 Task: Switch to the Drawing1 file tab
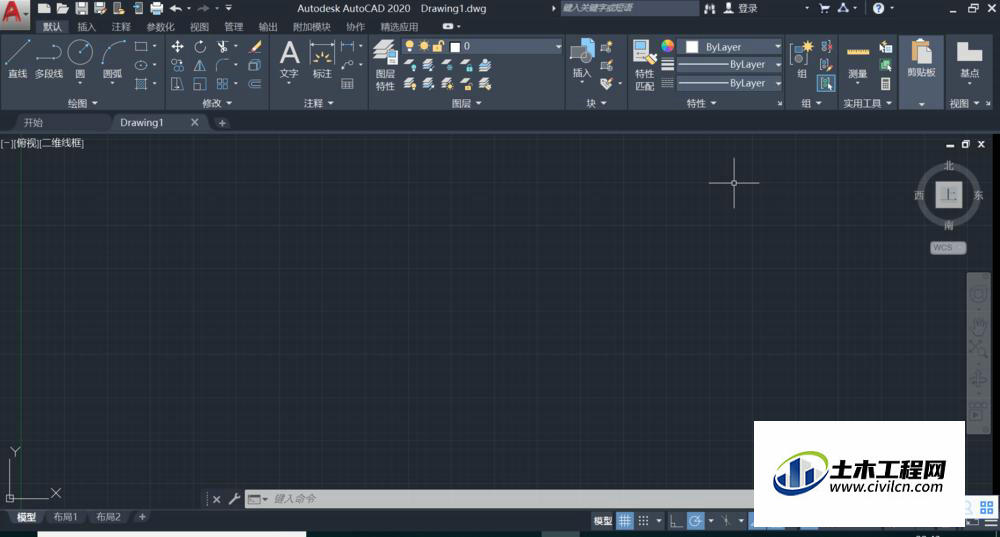[x=142, y=122]
